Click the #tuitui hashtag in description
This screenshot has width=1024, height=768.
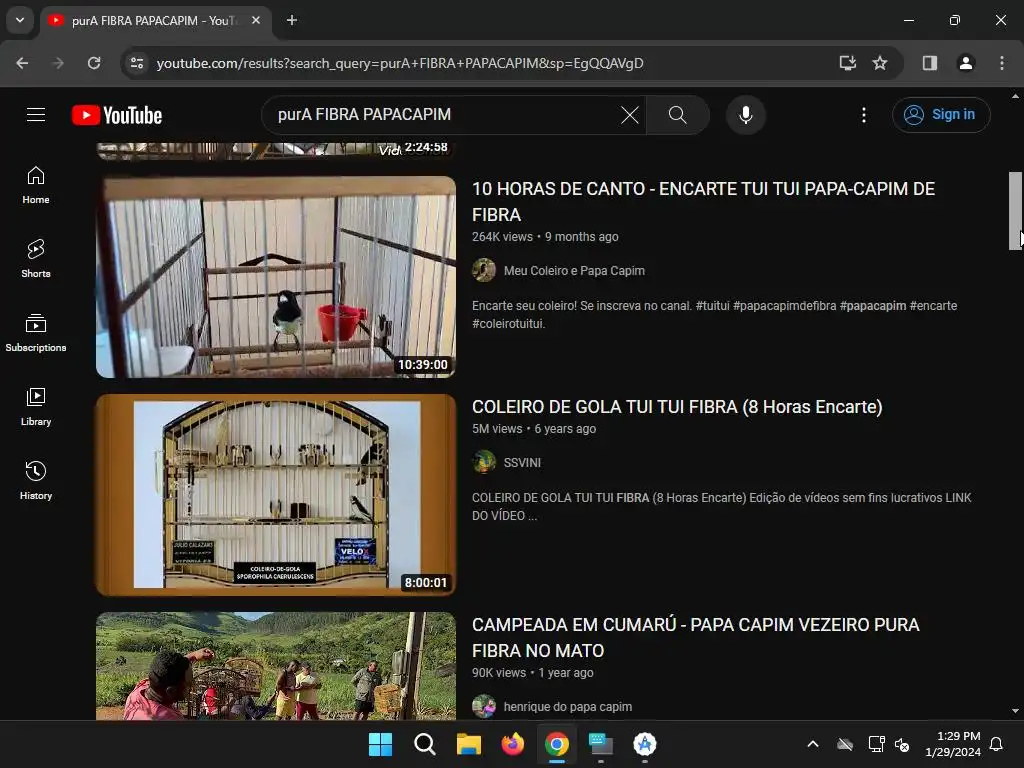pyautogui.click(x=712, y=306)
